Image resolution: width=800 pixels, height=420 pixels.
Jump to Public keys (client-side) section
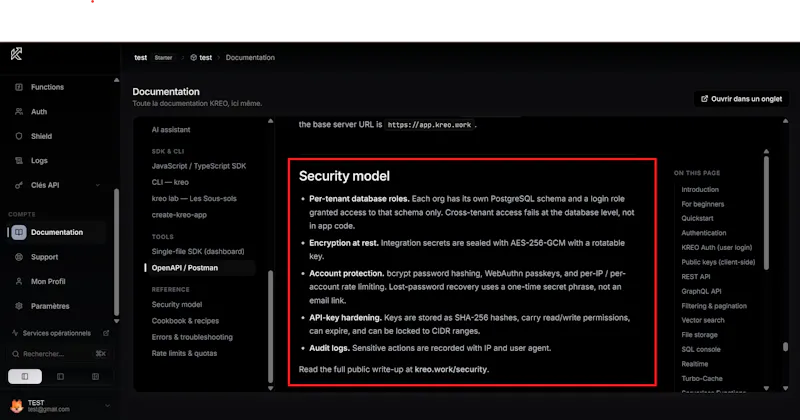pyautogui.click(x=718, y=262)
